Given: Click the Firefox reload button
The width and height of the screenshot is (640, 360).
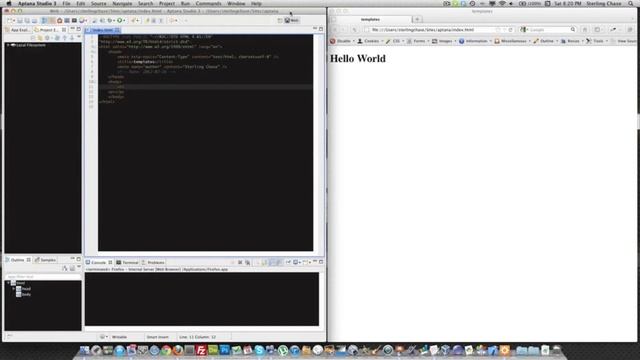Looking at the screenshot, I should (x=510, y=30).
